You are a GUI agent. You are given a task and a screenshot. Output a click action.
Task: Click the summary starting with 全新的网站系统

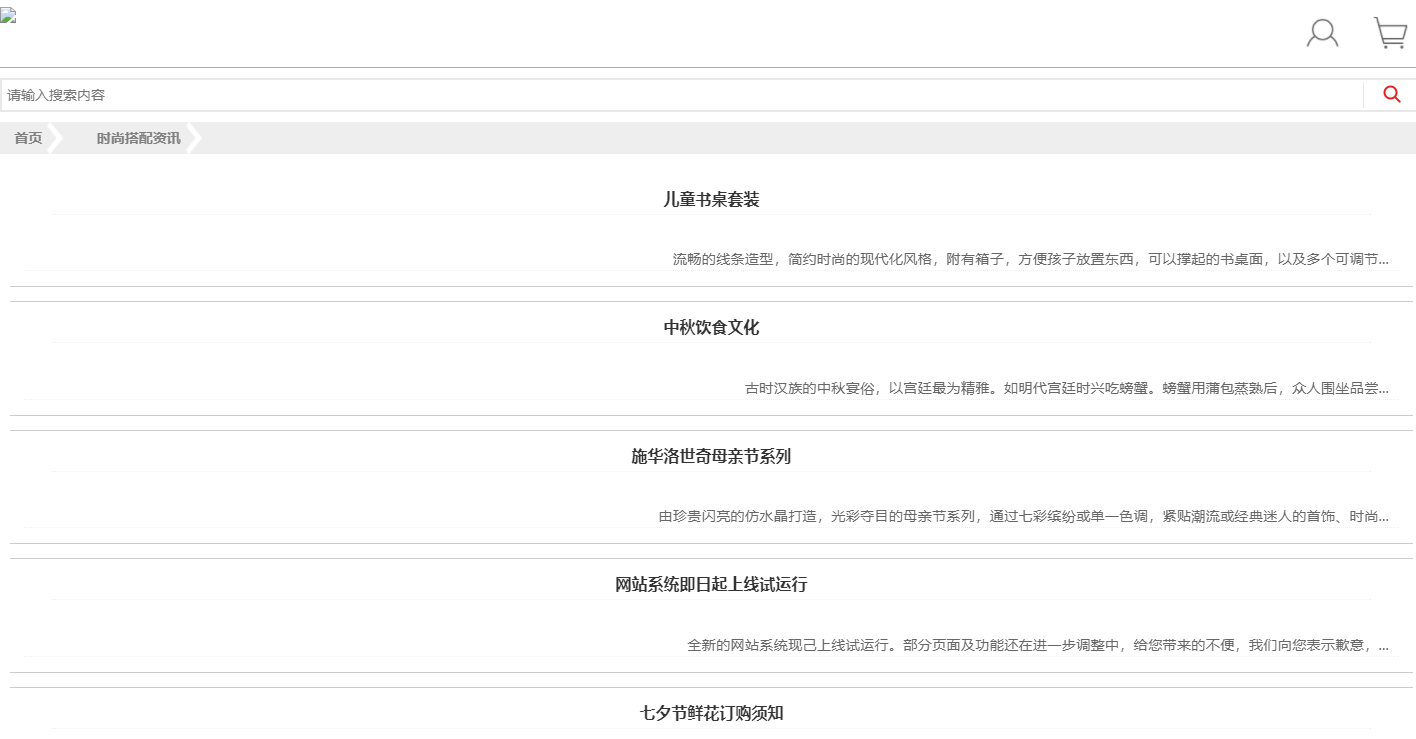[1032, 645]
